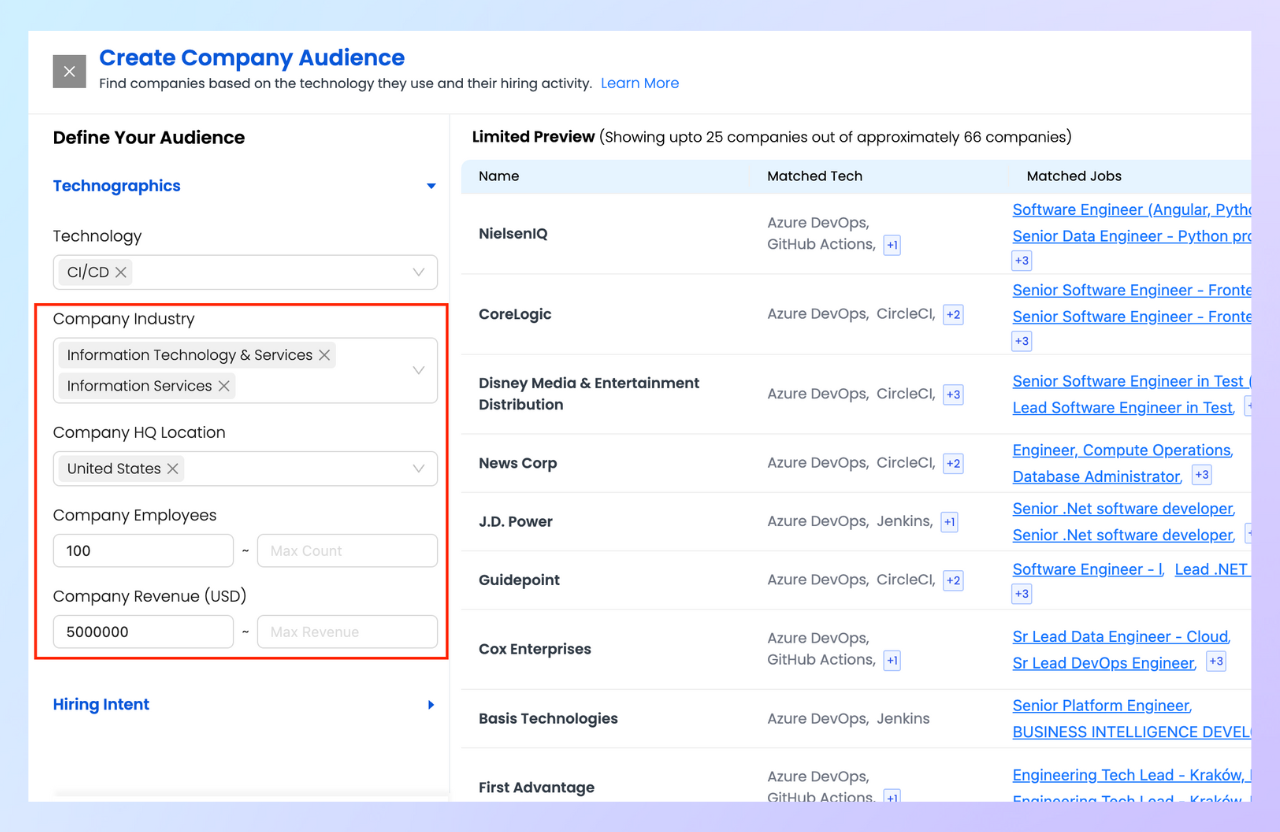1280x832 pixels.
Task: Open Senior Platform Engineer job link
Action: pos(1101,706)
